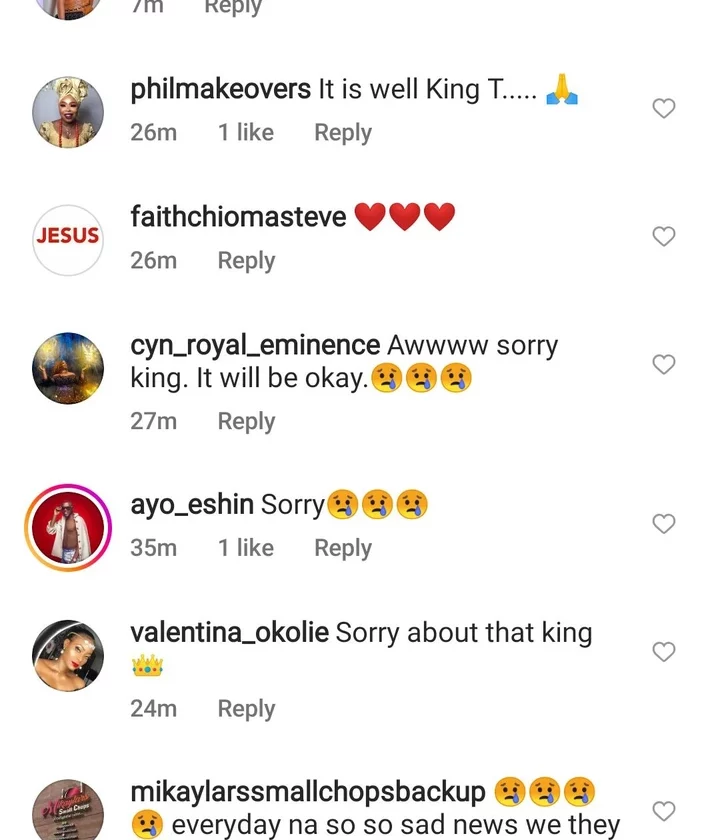This screenshot has height=840, width=720.
Task: Like valentina_okolie's comment
Action: [x=664, y=652]
